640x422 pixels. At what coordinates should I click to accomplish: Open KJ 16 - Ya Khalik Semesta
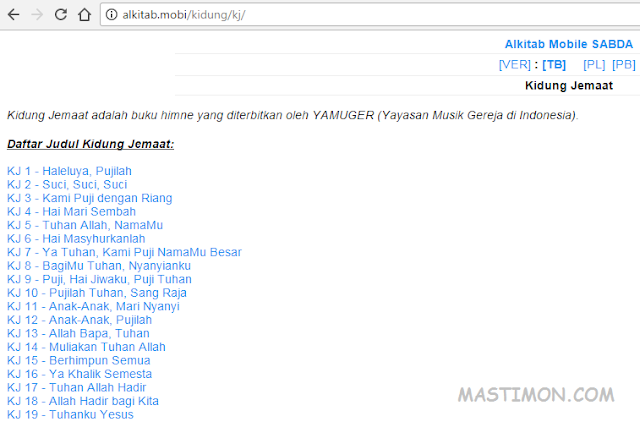click(x=79, y=374)
